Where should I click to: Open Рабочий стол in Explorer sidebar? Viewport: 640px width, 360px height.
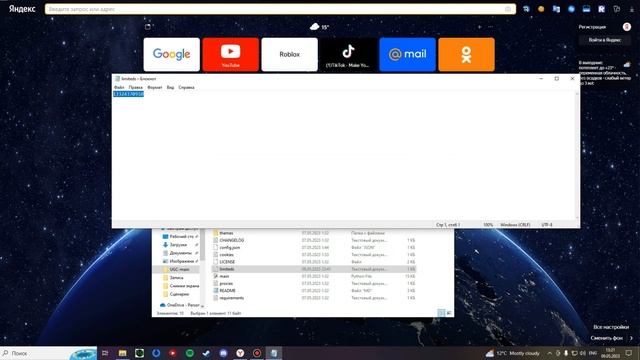point(179,237)
